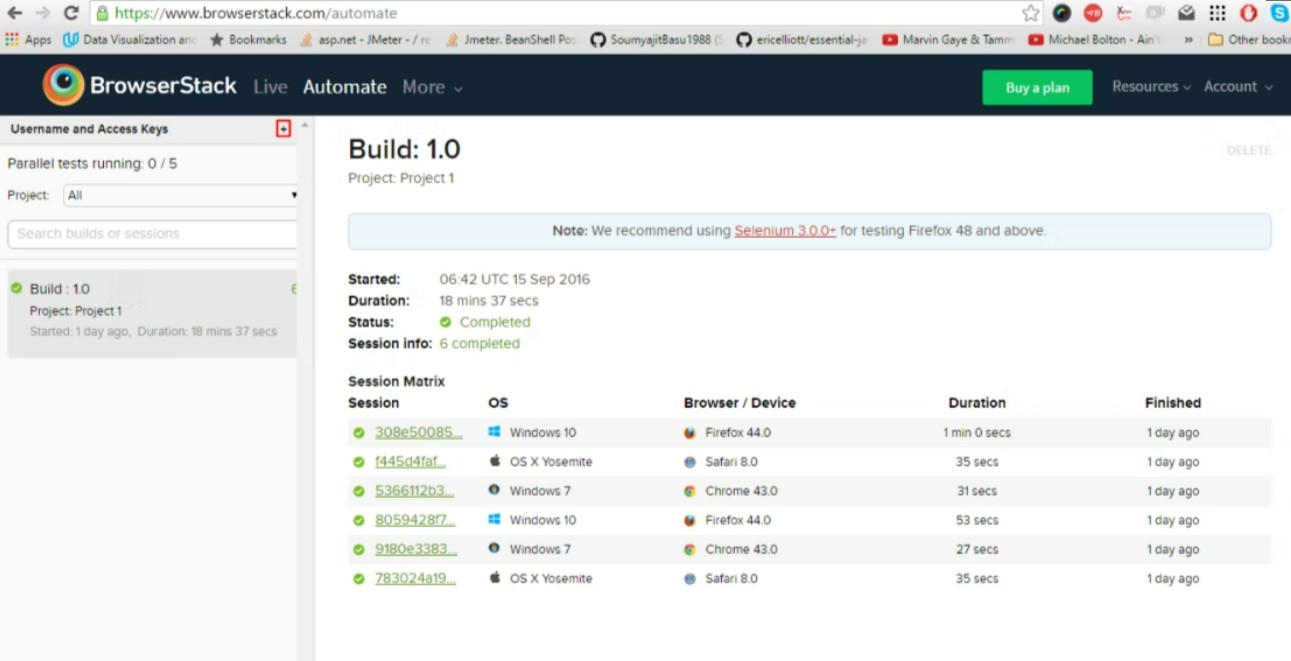Expand the More menu in header

432,87
